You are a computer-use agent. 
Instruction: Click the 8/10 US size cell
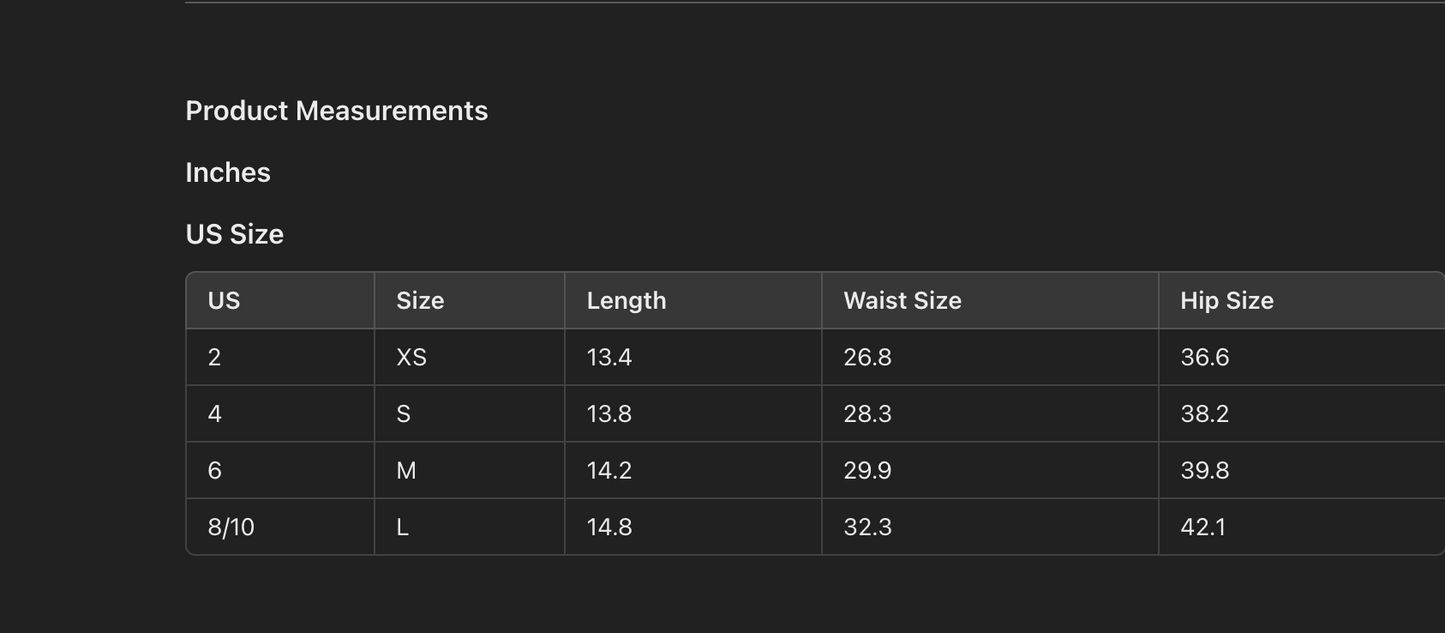coord(231,527)
